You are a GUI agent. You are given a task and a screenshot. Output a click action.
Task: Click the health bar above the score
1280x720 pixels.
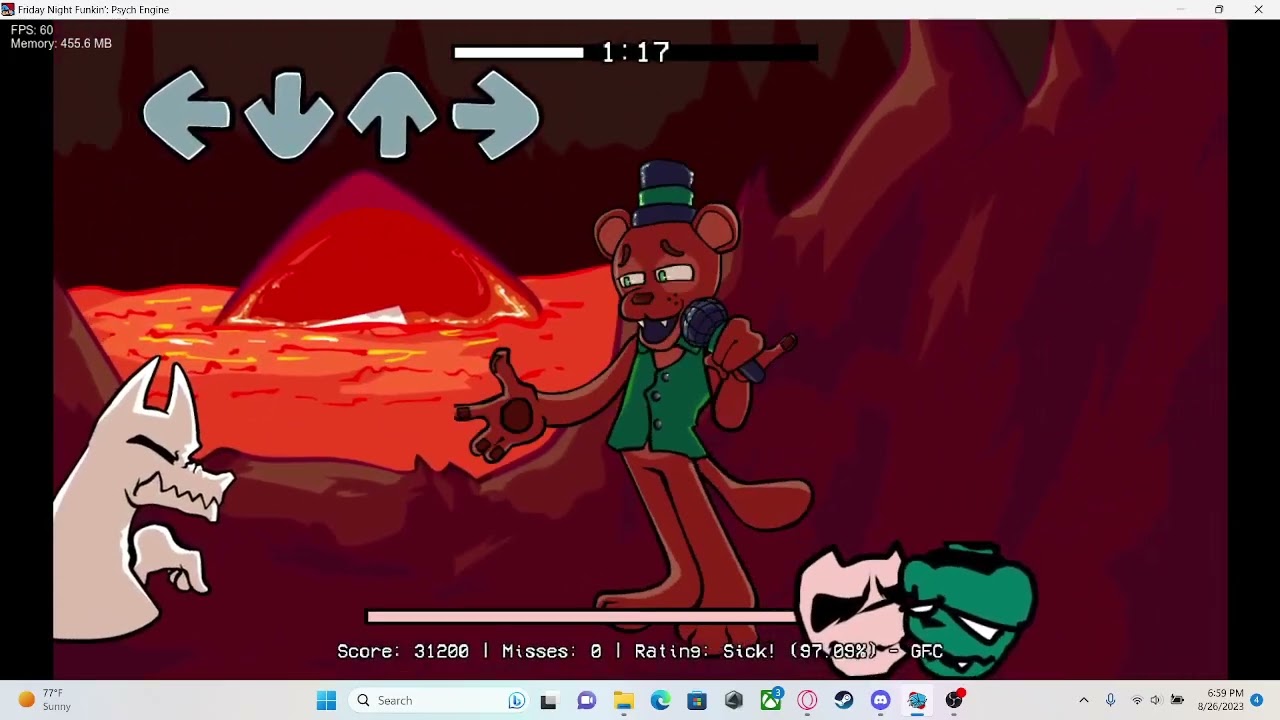583,617
